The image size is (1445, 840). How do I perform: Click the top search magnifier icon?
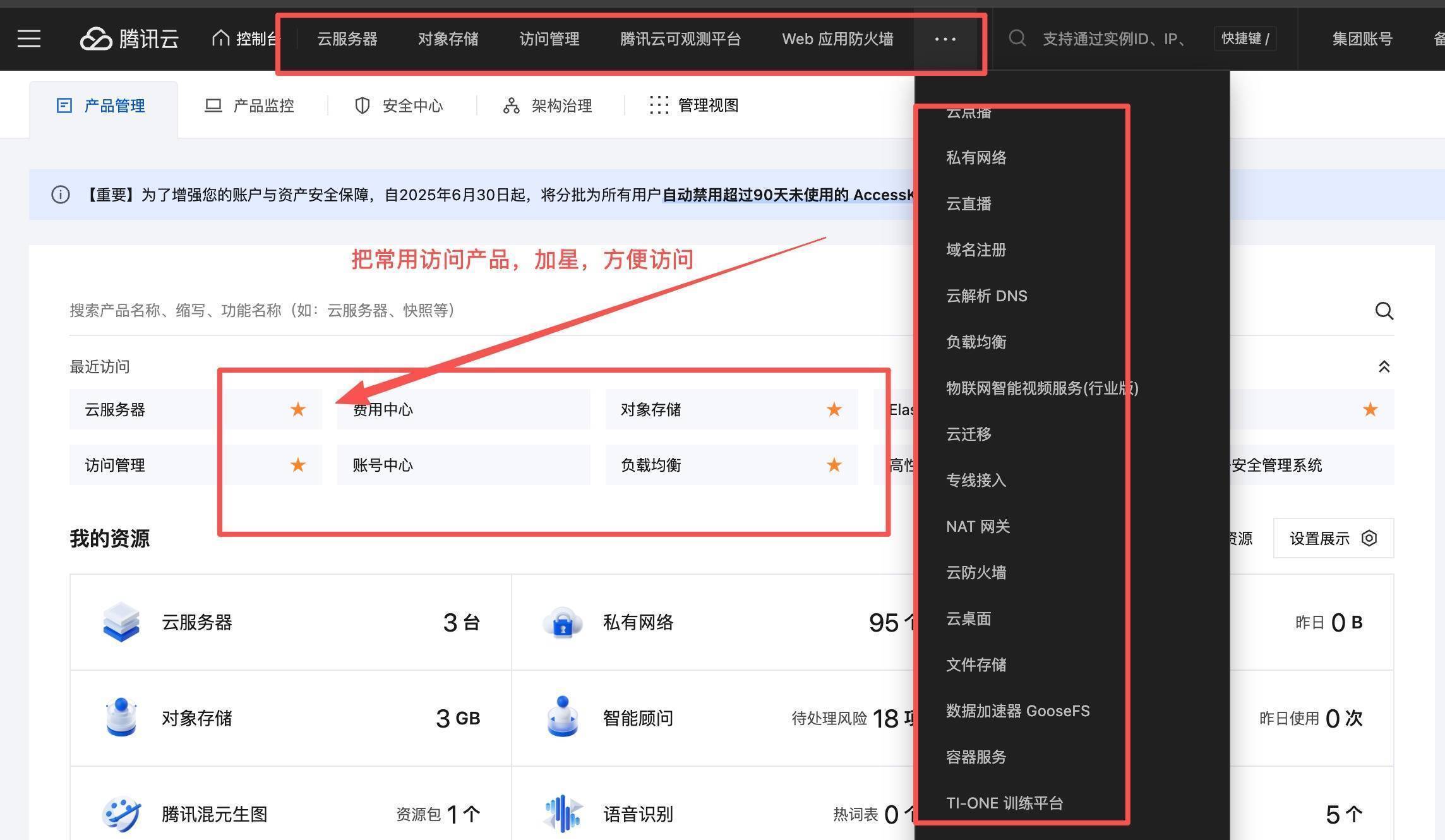(x=1017, y=39)
